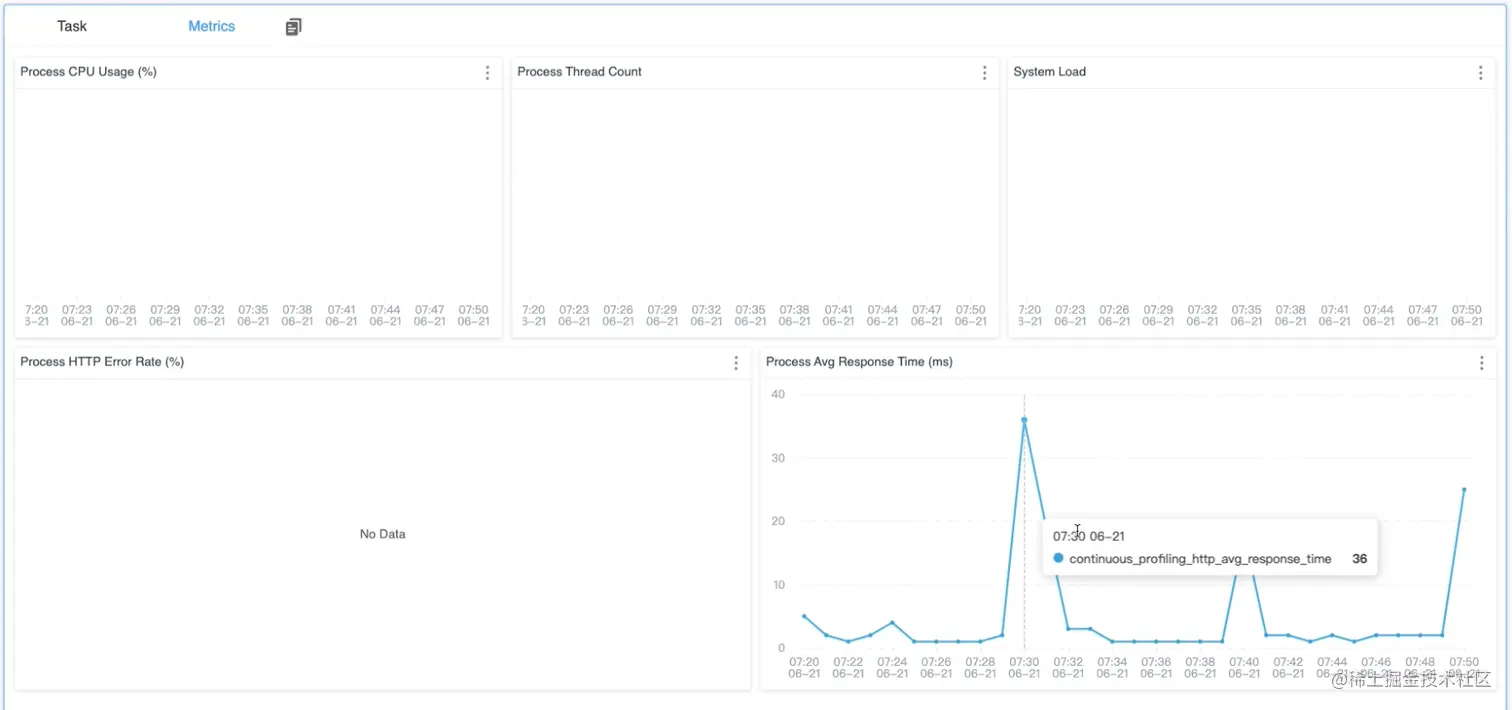Click the No Data message
Image resolution: width=1512 pixels, height=710 pixels.
[382, 534]
